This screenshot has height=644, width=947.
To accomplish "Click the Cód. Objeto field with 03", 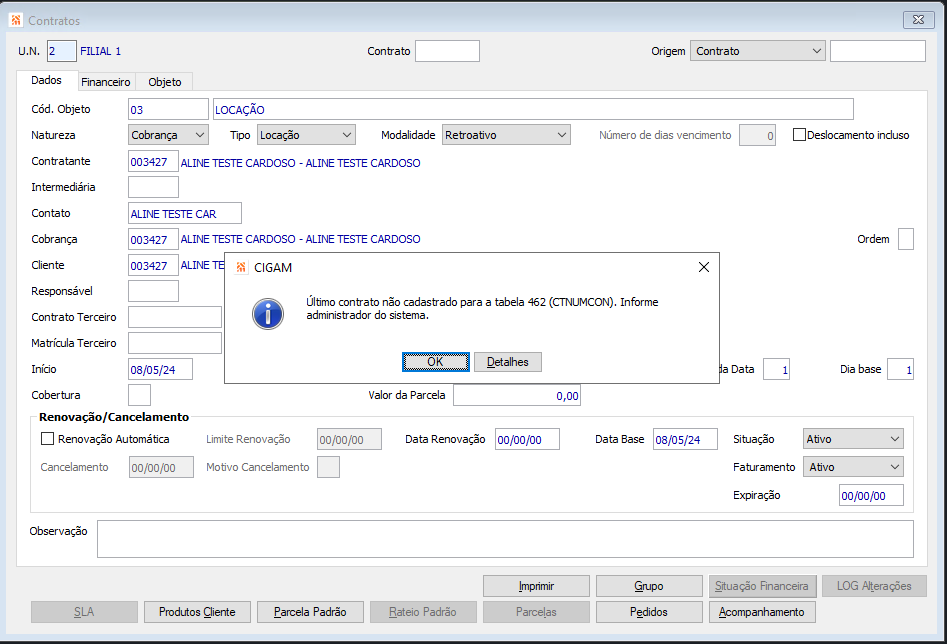I will point(168,109).
